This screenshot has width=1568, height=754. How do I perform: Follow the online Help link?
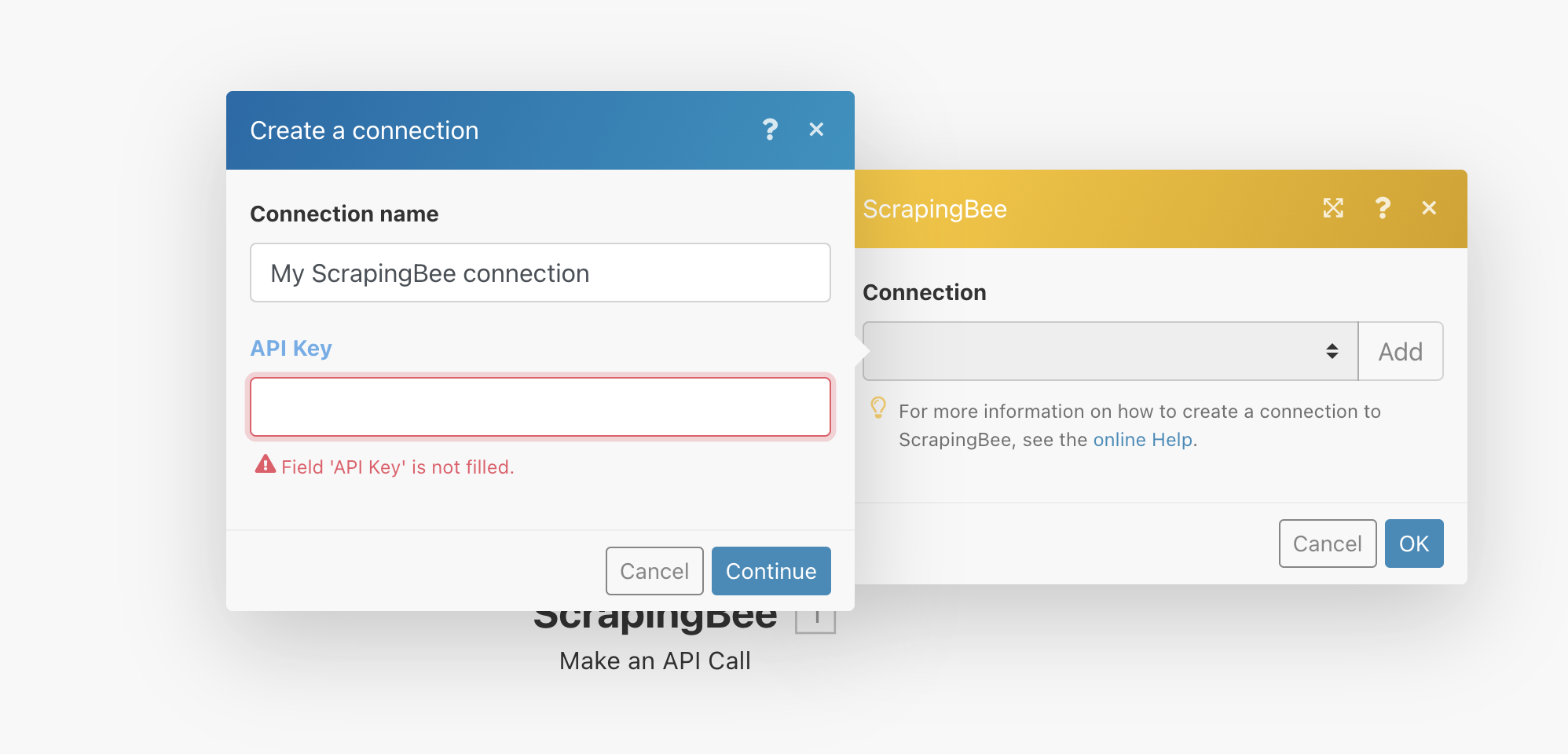point(1142,440)
